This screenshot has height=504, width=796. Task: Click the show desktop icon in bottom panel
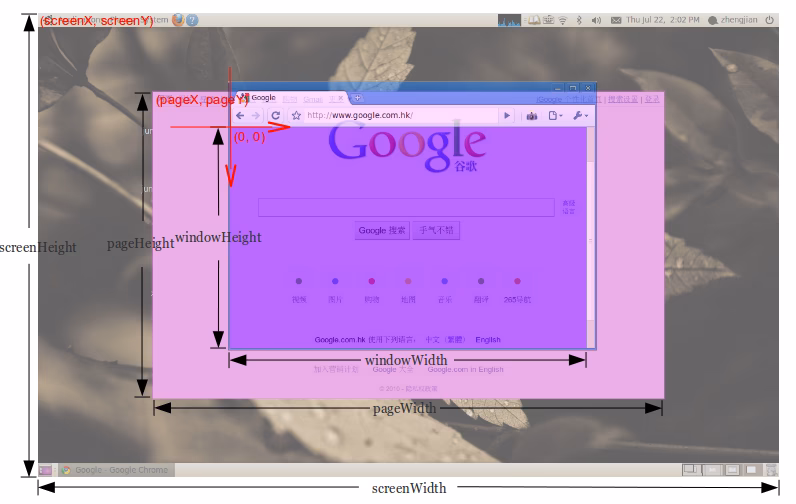coord(45,470)
